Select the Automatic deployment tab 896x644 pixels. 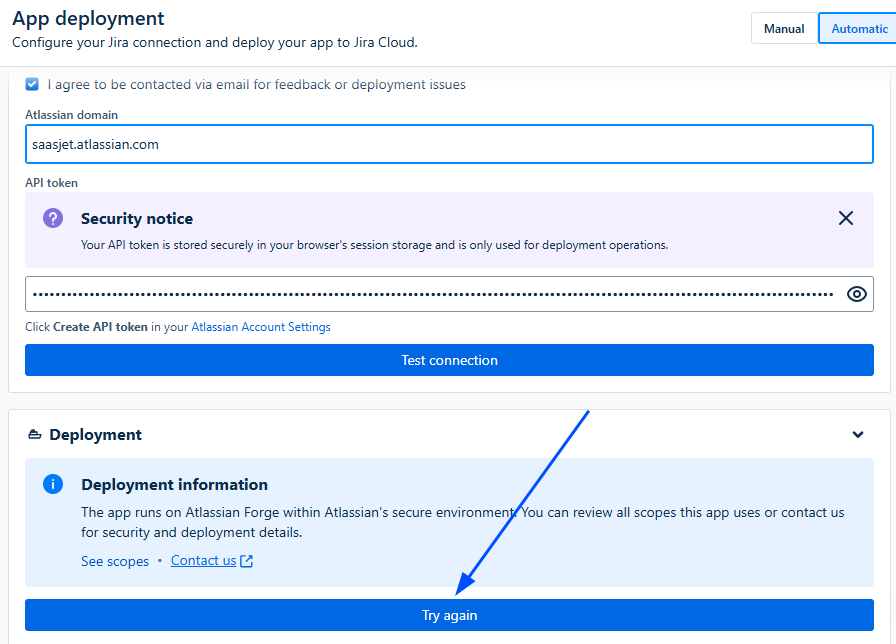click(x=859, y=29)
